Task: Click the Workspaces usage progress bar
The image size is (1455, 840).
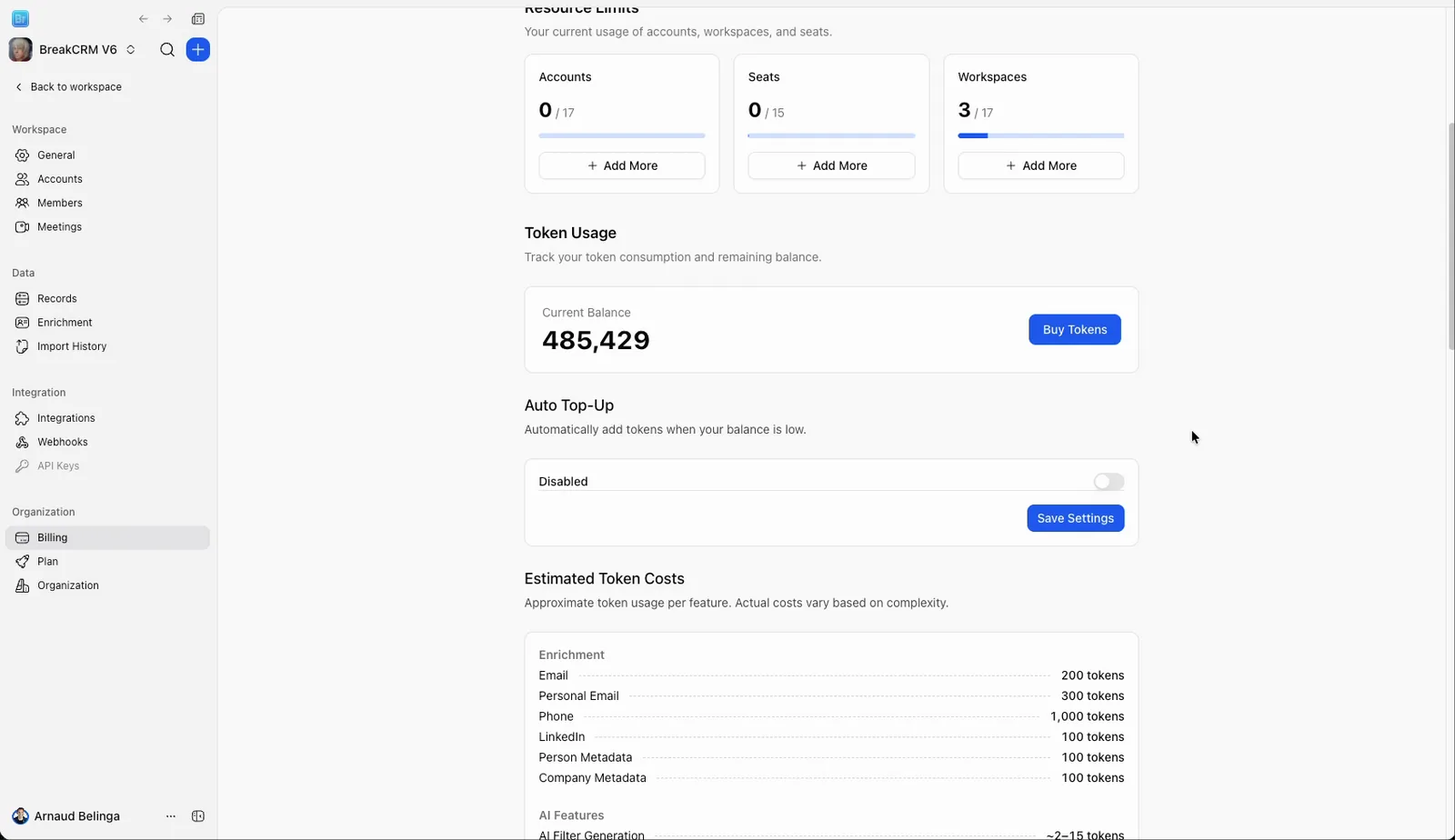Action: [1040, 135]
